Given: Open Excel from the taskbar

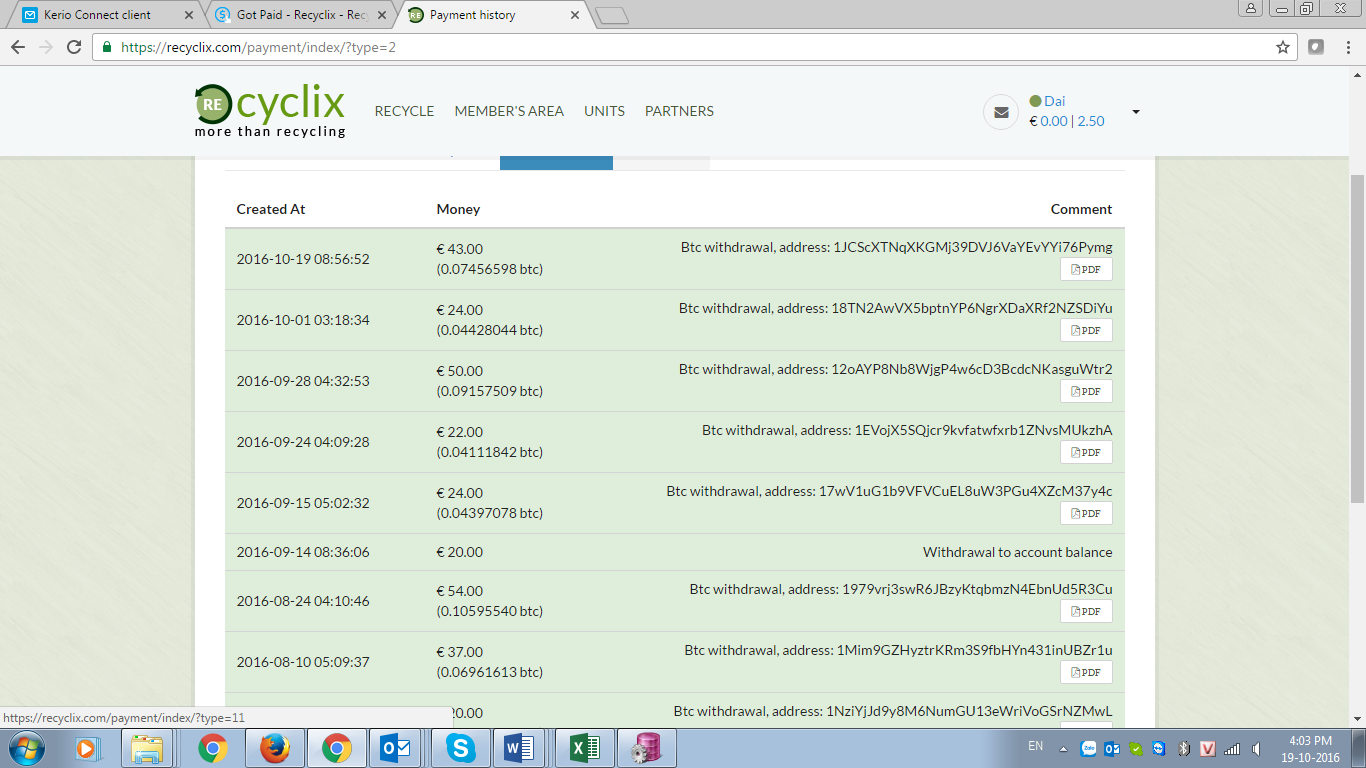Looking at the screenshot, I should 584,748.
